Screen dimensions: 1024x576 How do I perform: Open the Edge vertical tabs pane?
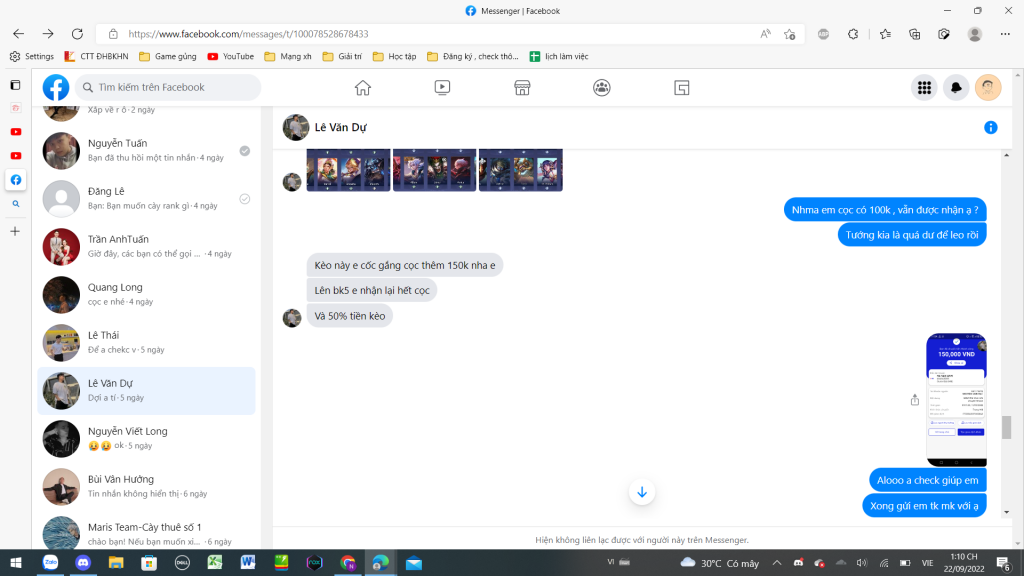[15, 85]
